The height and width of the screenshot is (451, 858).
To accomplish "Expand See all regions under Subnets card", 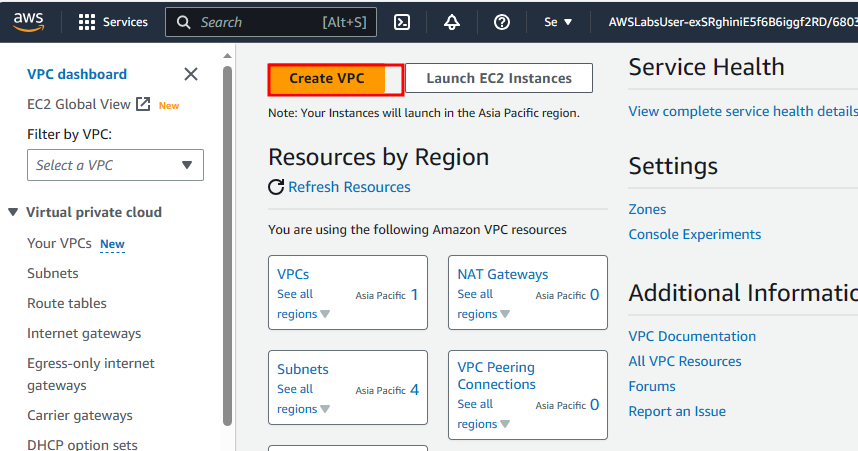I will point(303,399).
